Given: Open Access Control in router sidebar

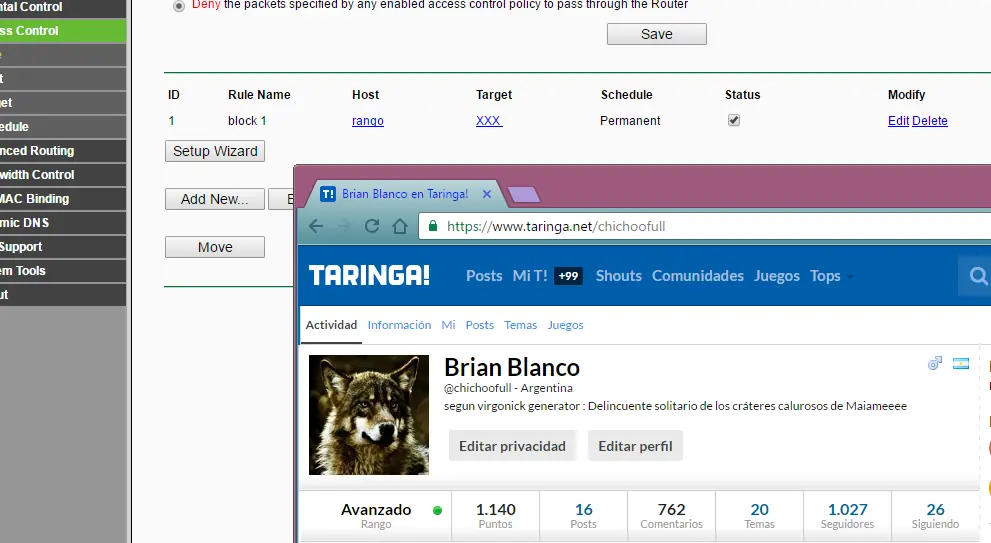Looking at the screenshot, I should (x=63, y=31).
